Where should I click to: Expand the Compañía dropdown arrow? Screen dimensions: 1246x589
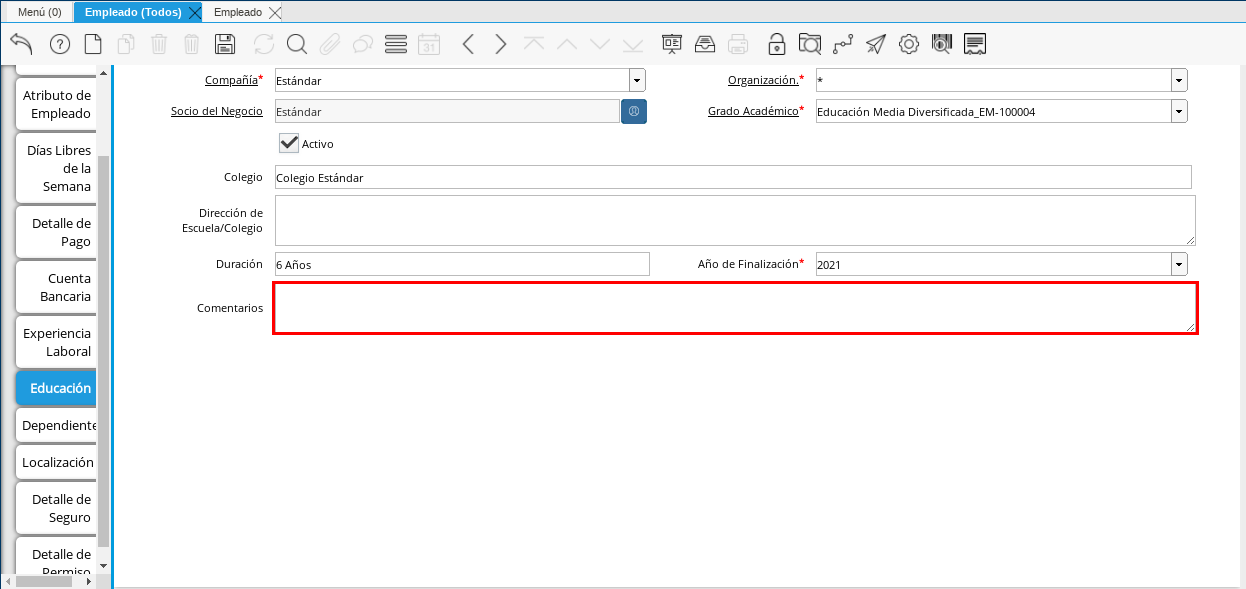pyautogui.click(x=637, y=80)
